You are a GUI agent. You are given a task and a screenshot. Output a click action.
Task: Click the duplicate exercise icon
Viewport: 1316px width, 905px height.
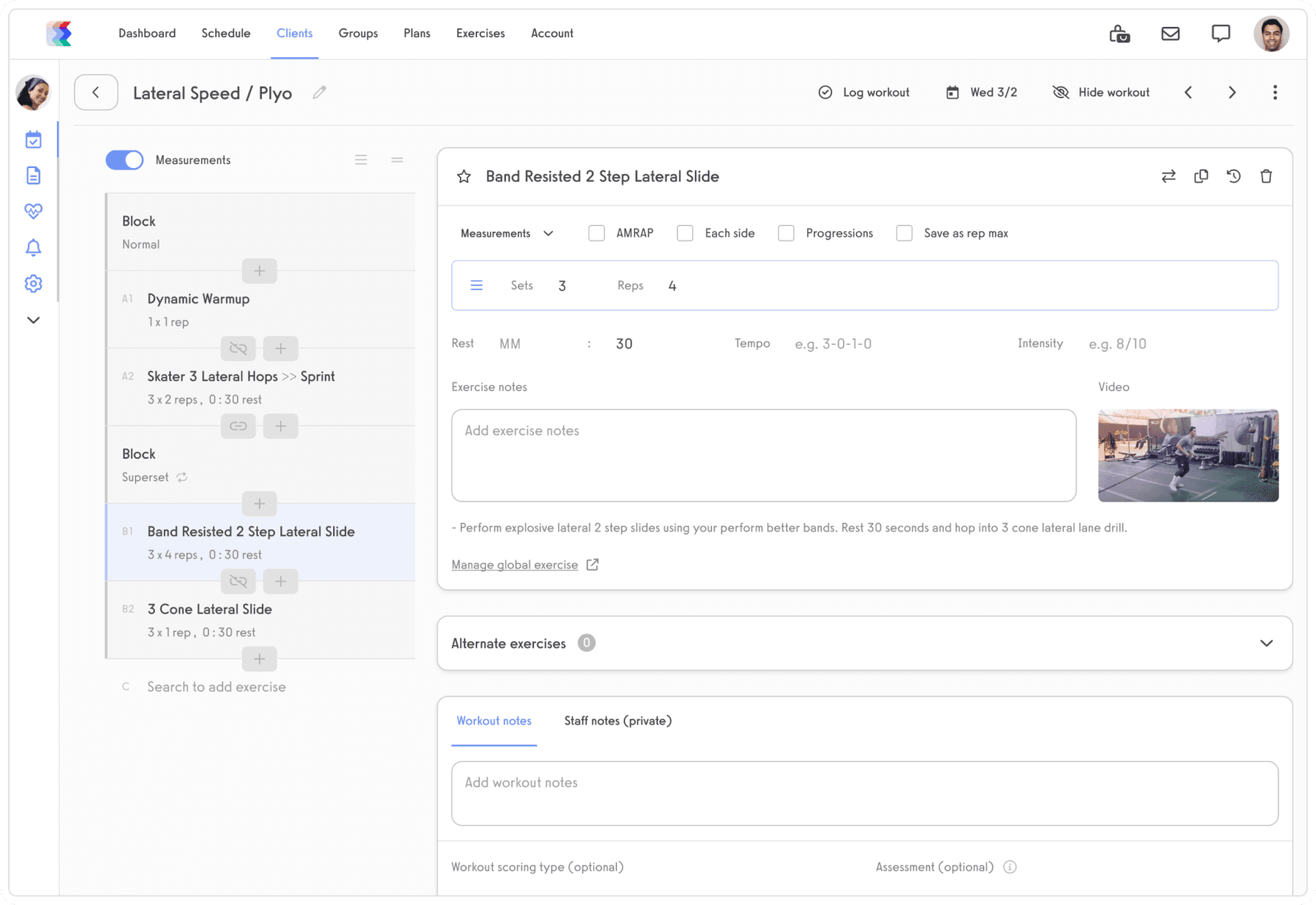coord(1200,176)
